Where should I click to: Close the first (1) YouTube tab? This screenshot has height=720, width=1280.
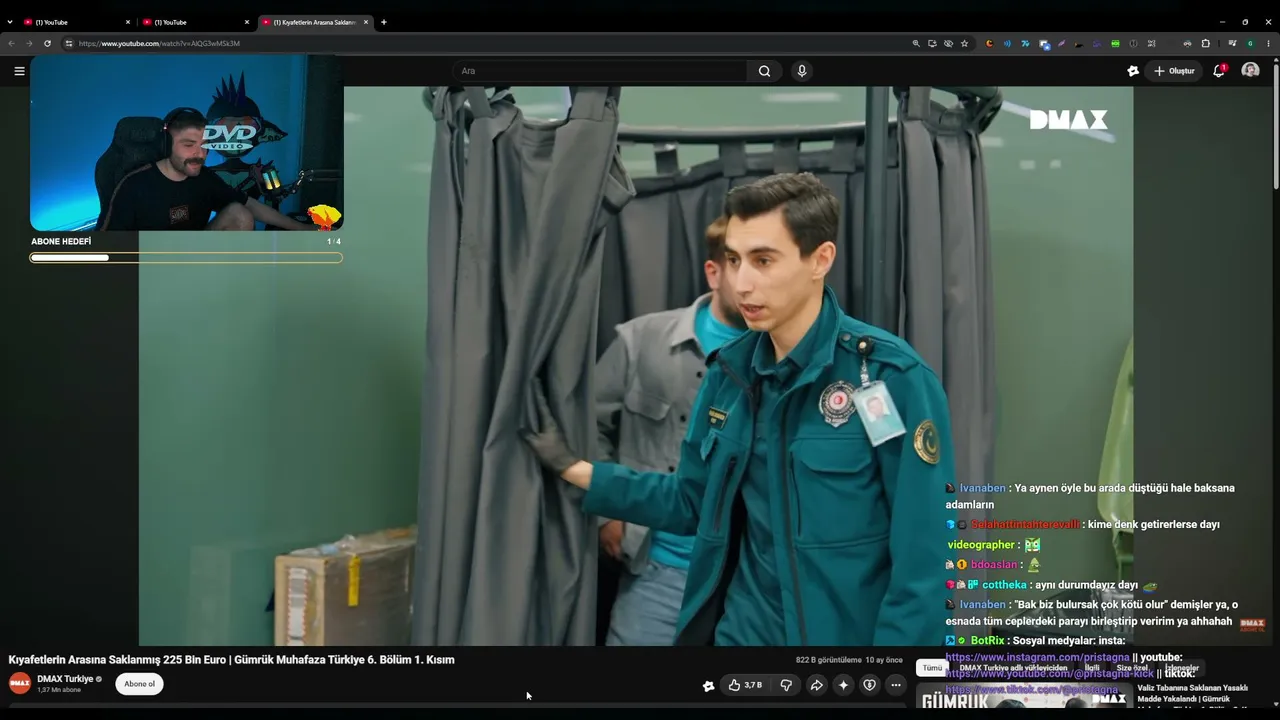tap(128, 22)
